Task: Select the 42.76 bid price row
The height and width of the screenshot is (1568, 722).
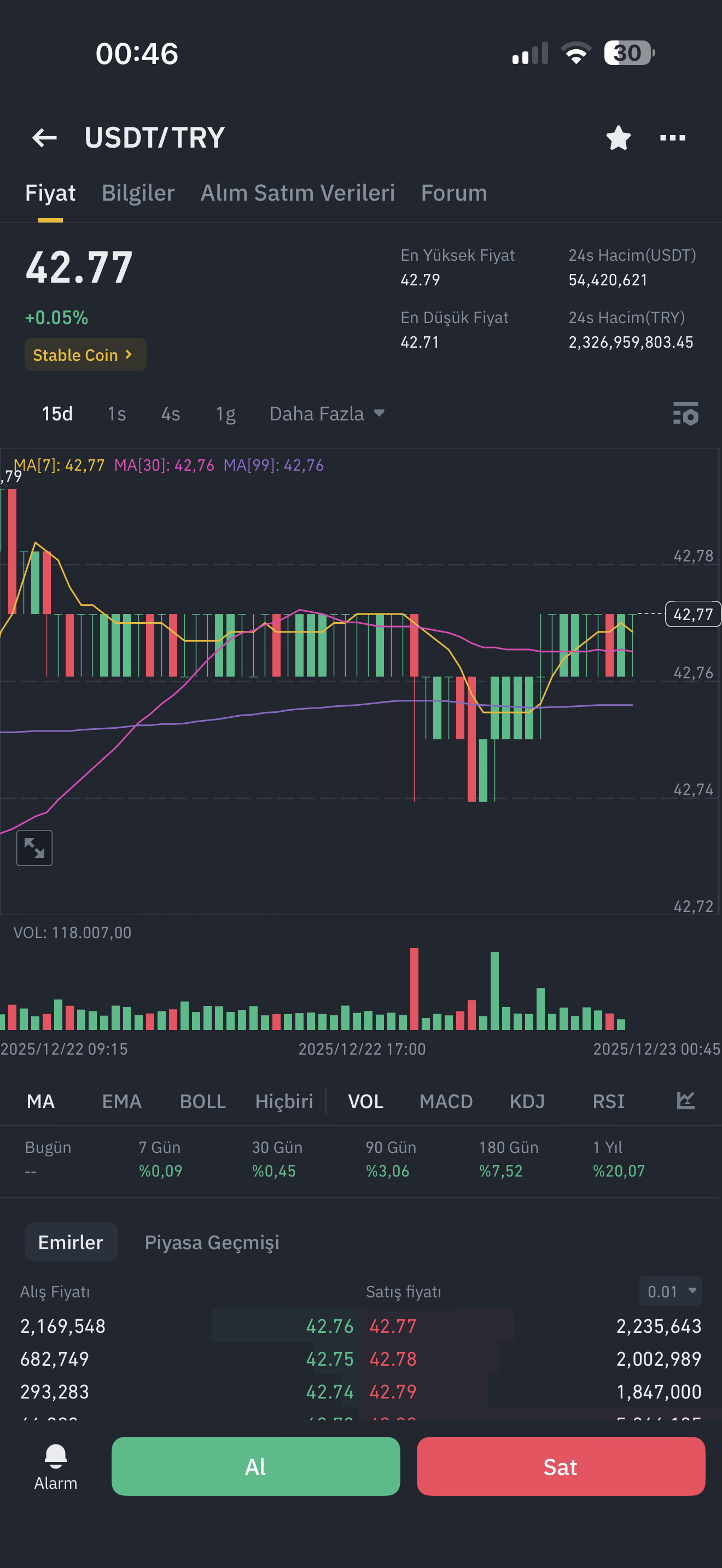Action: coord(187,1326)
